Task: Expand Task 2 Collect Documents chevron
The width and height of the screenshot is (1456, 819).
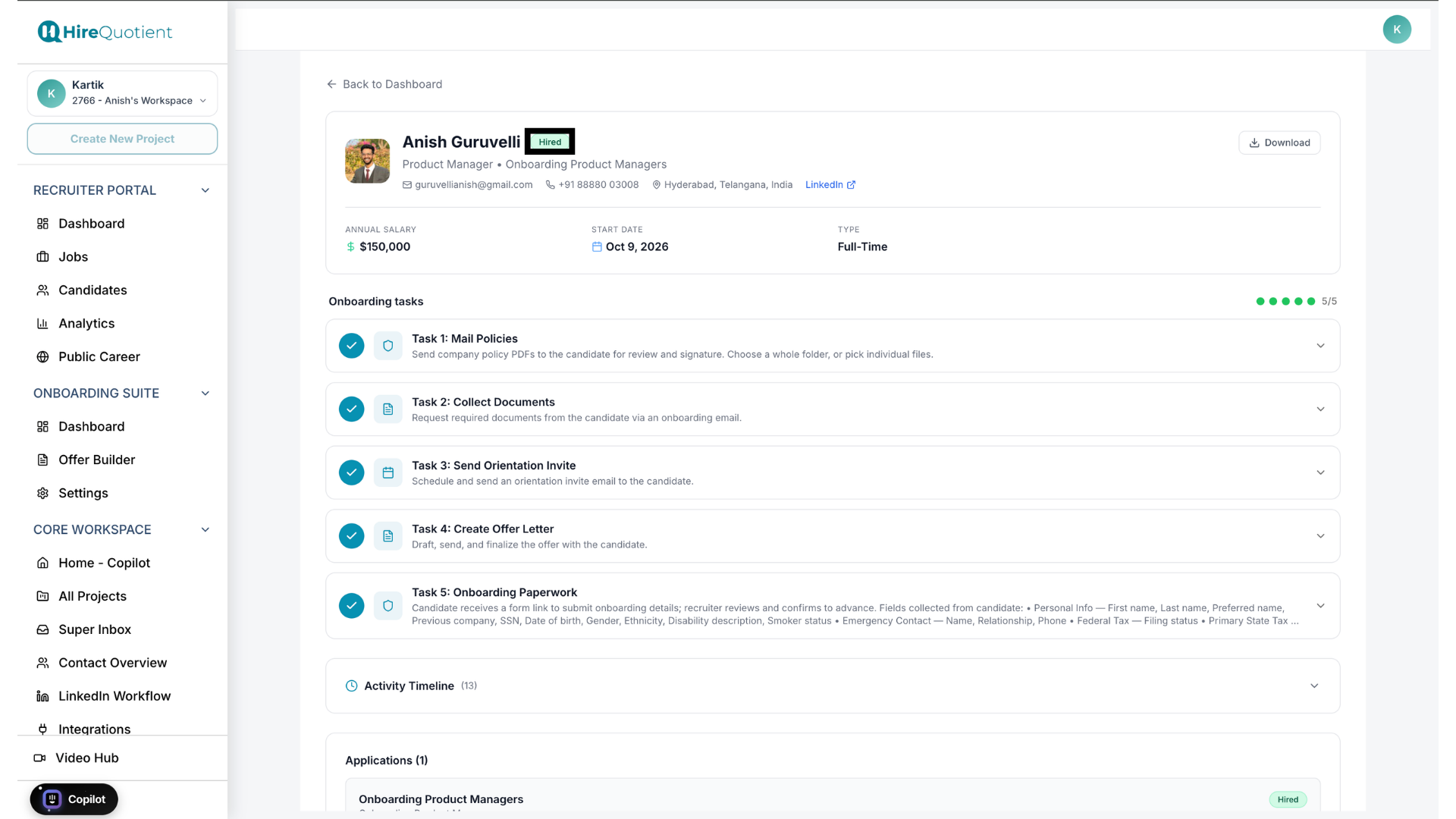Action: (x=1320, y=409)
